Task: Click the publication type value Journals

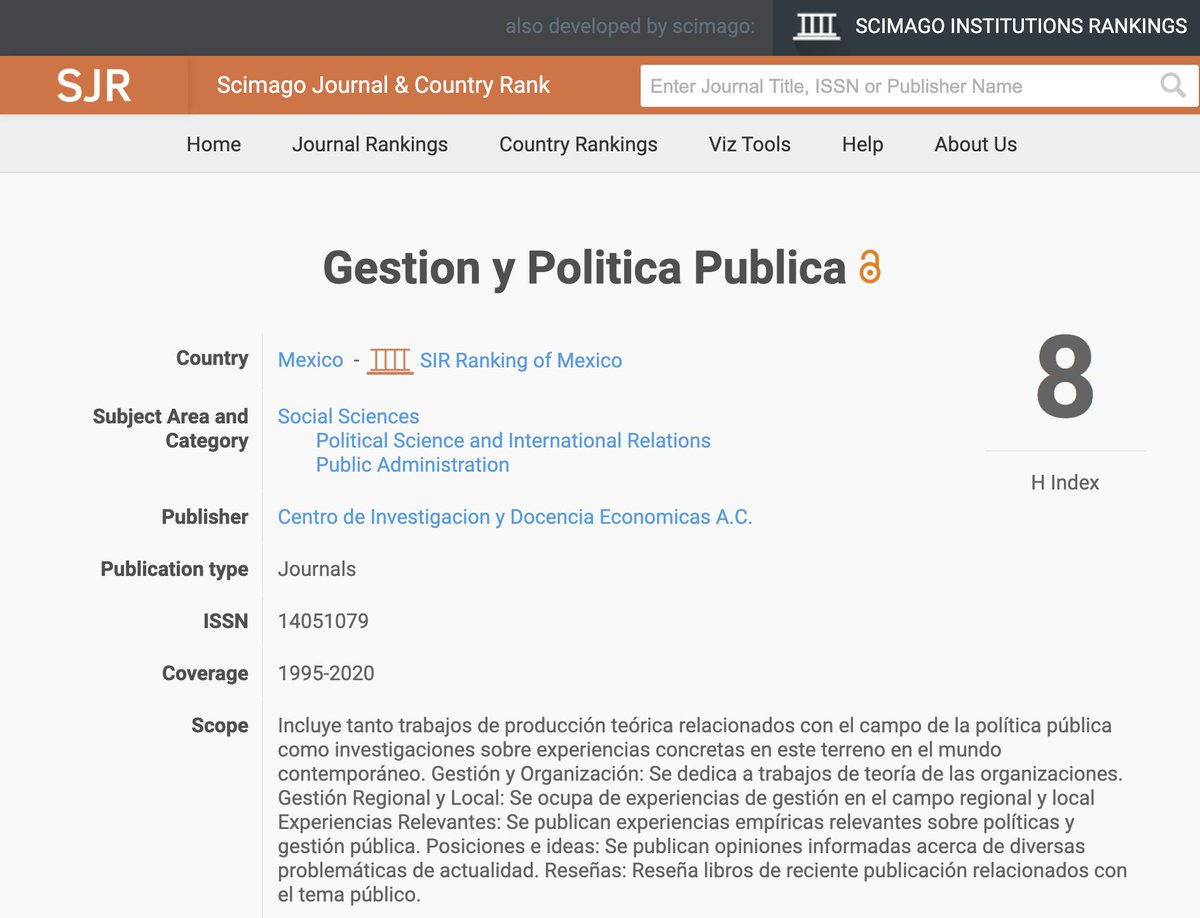Action: (x=317, y=569)
